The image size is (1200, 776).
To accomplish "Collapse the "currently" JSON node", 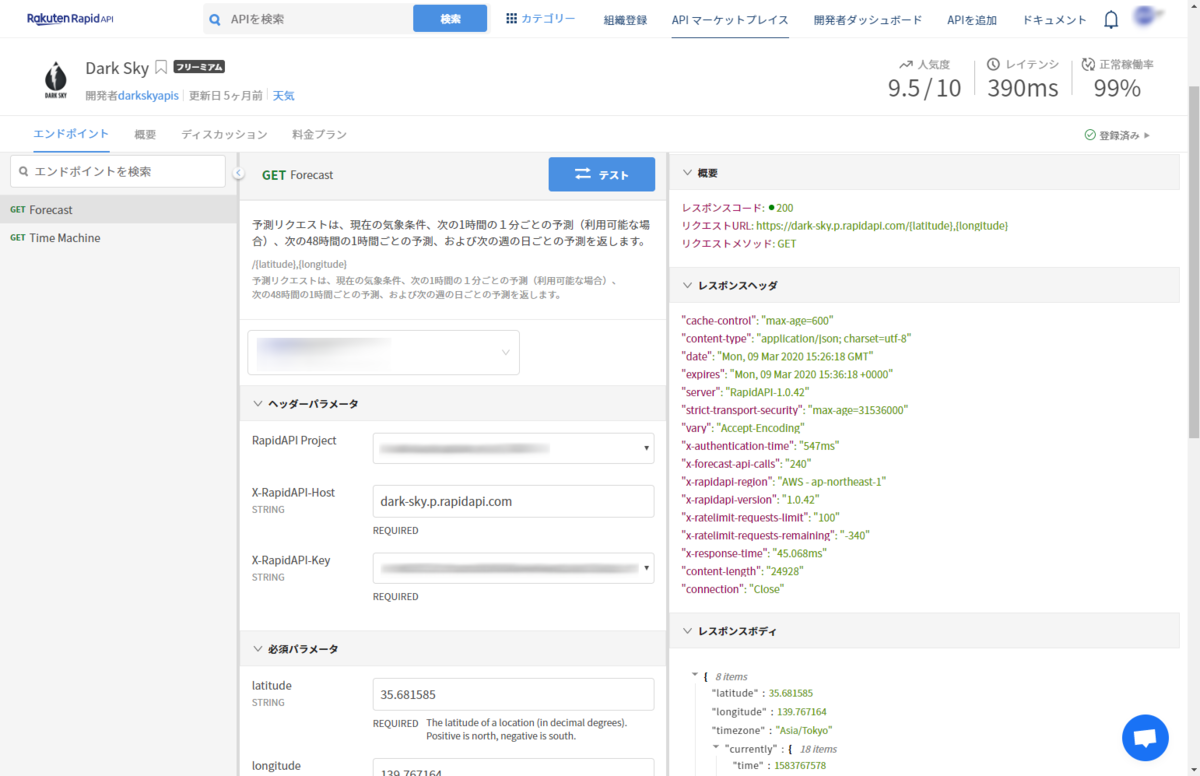I will click(x=716, y=748).
